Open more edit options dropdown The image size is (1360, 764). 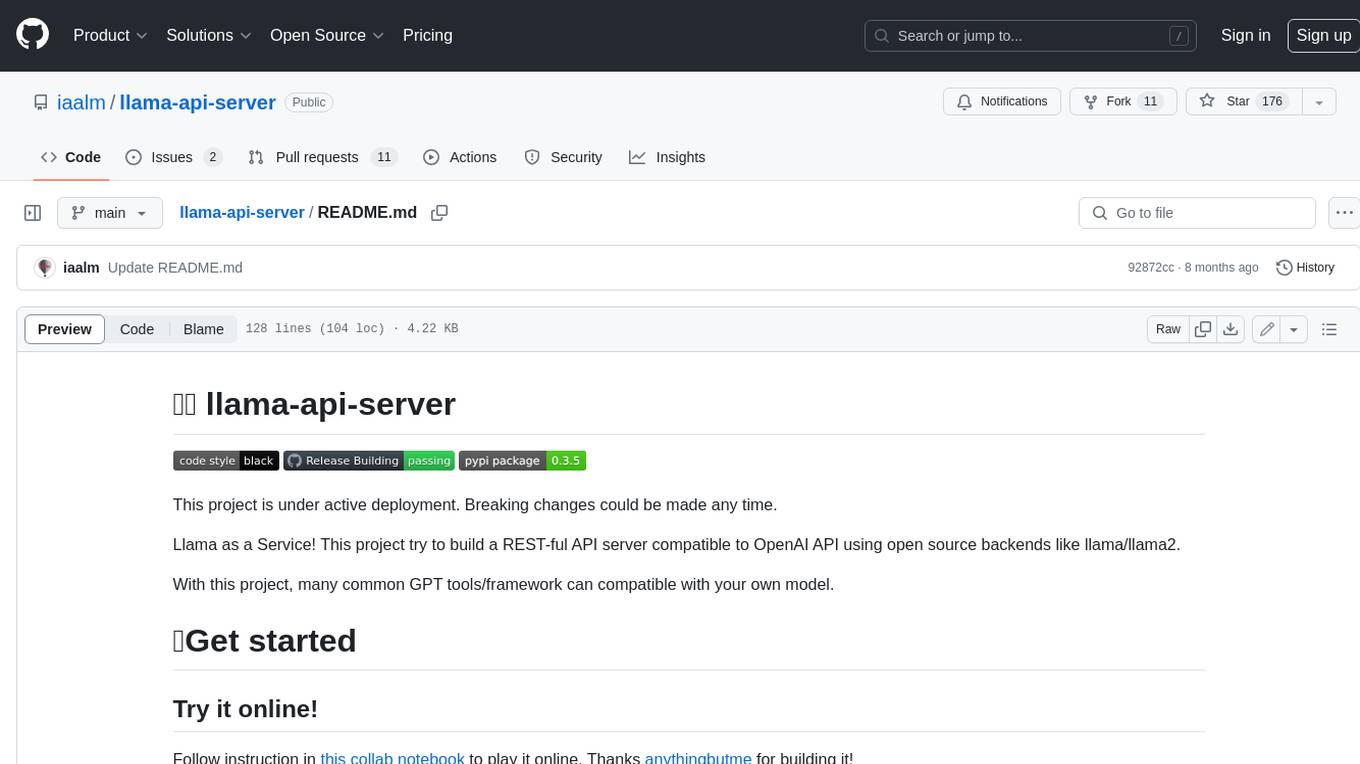tap(1294, 329)
